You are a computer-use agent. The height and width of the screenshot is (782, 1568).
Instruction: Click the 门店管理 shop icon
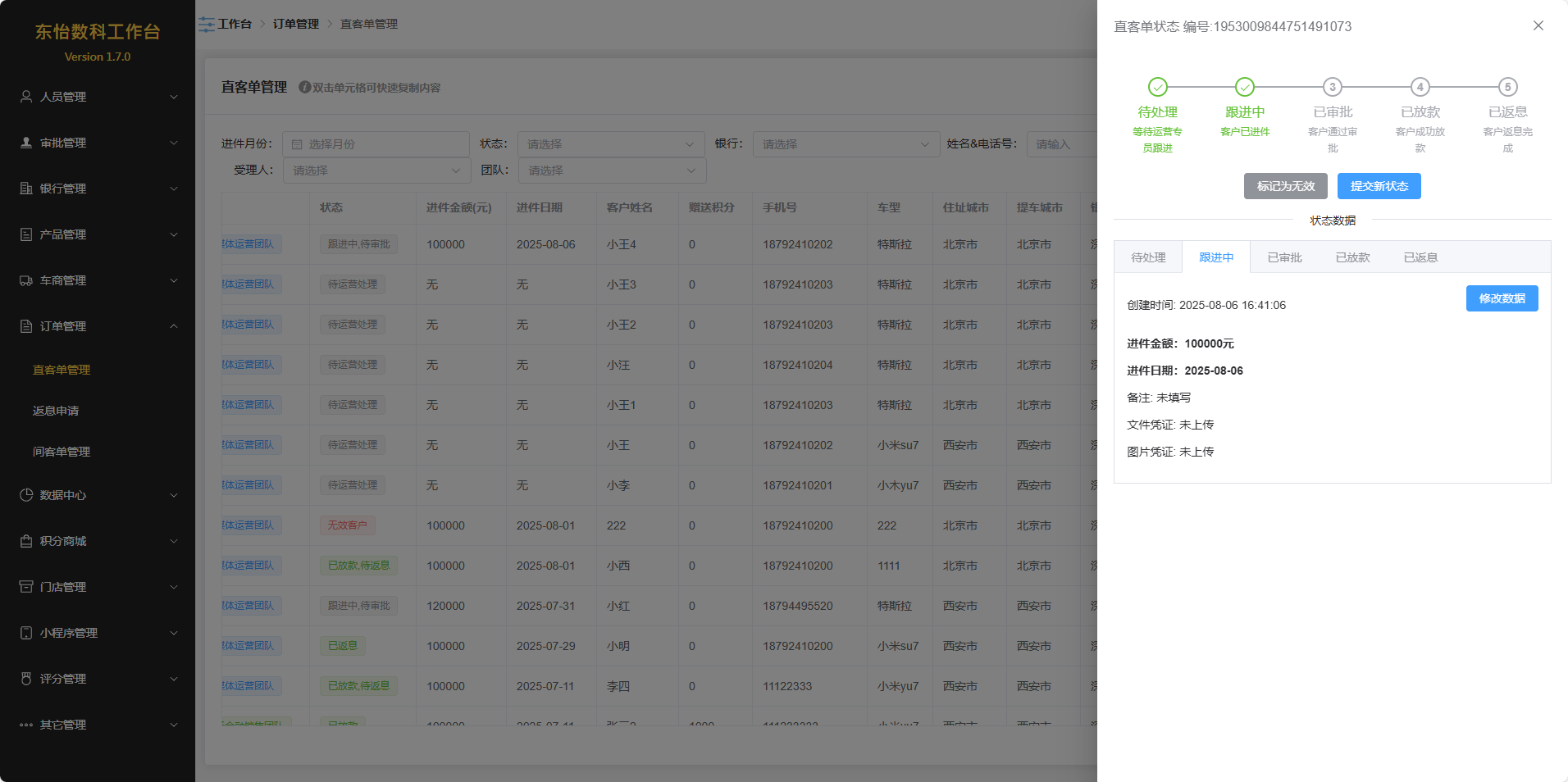tap(26, 587)
